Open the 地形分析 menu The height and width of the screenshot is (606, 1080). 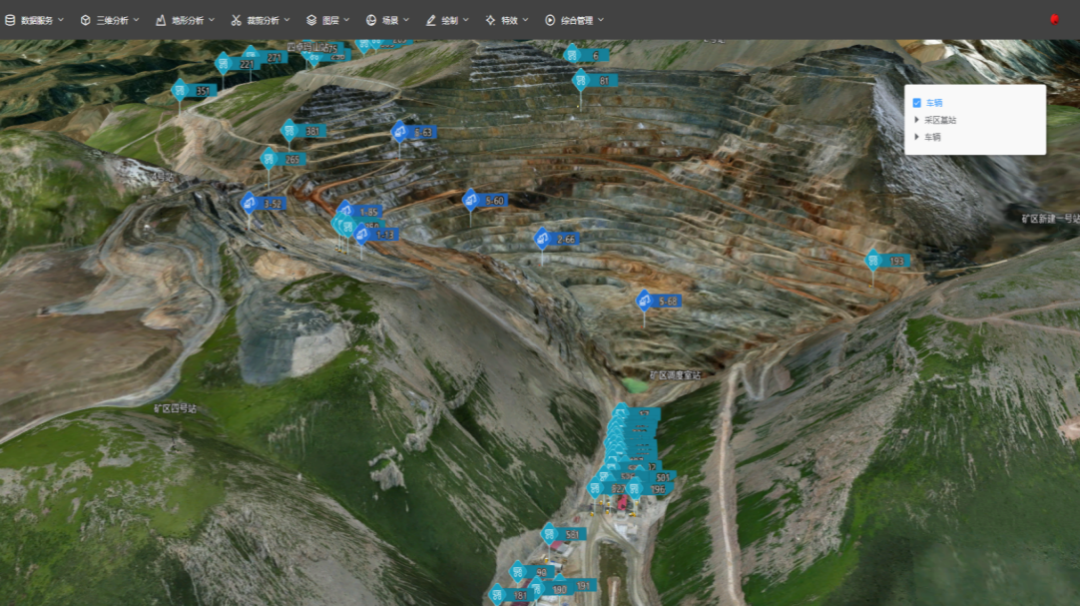(x=185, y=20)
